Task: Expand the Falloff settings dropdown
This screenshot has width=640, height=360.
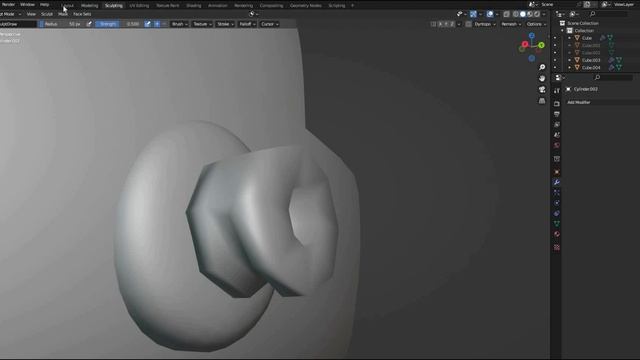Action: tap(247, 24)
